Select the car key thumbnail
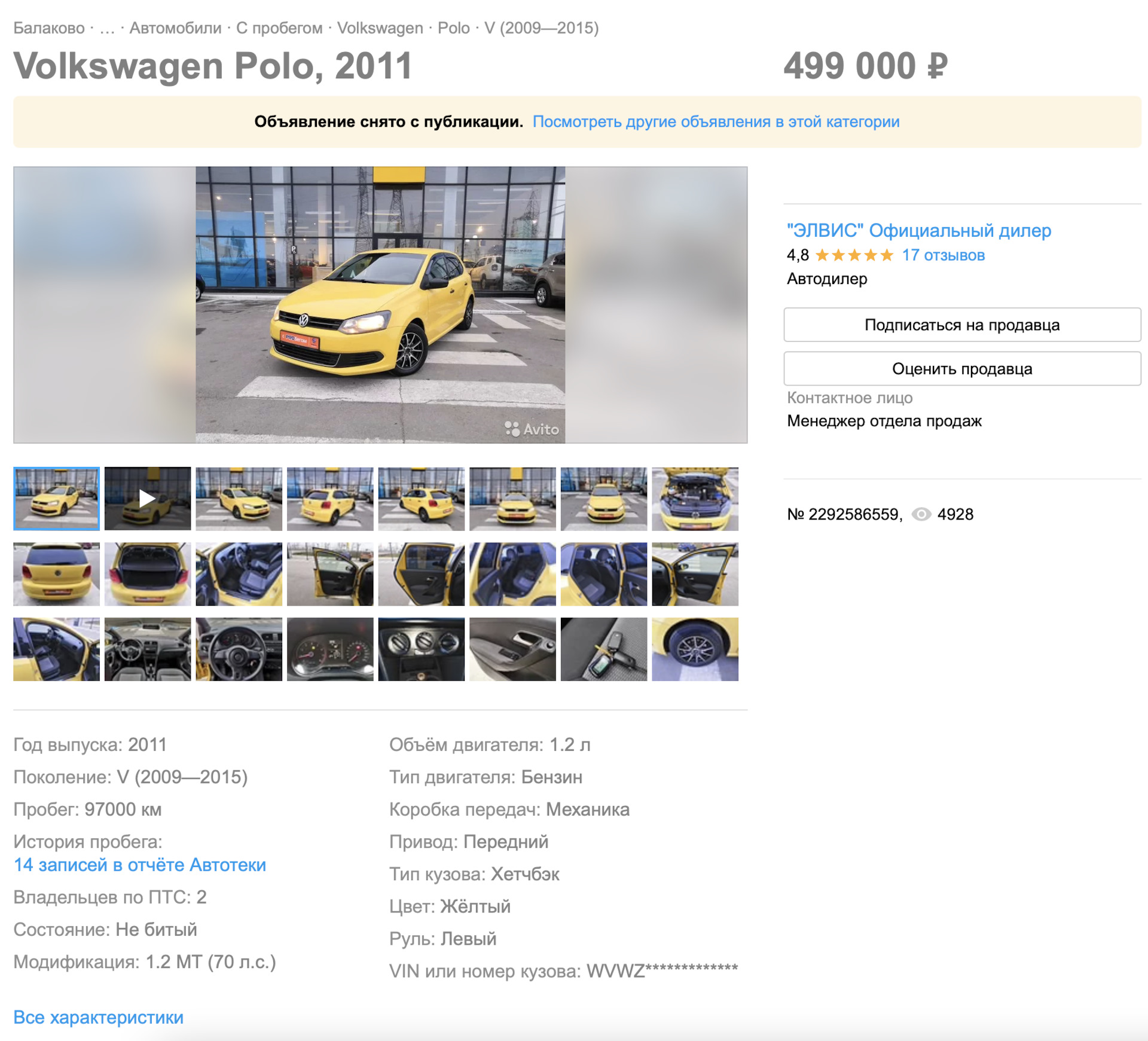 click(604, 649)
